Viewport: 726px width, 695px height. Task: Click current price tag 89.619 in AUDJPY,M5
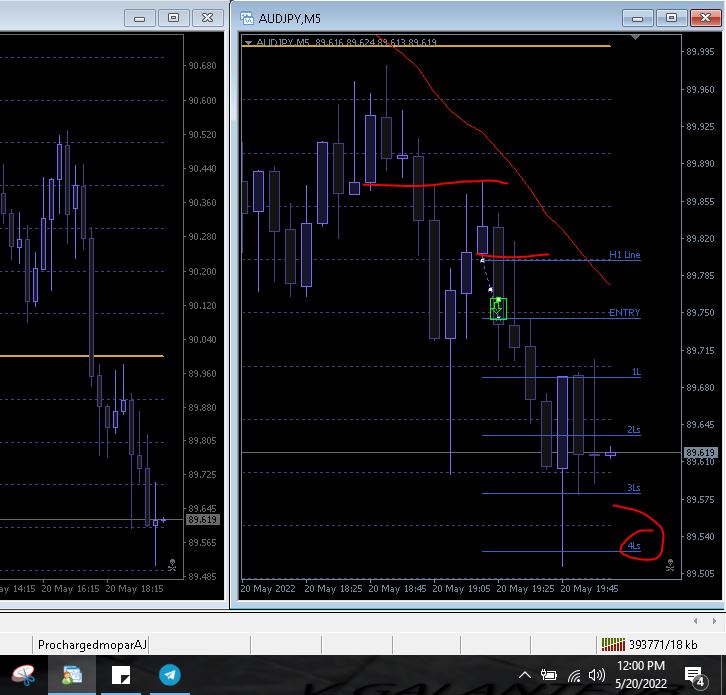point(701,452)
